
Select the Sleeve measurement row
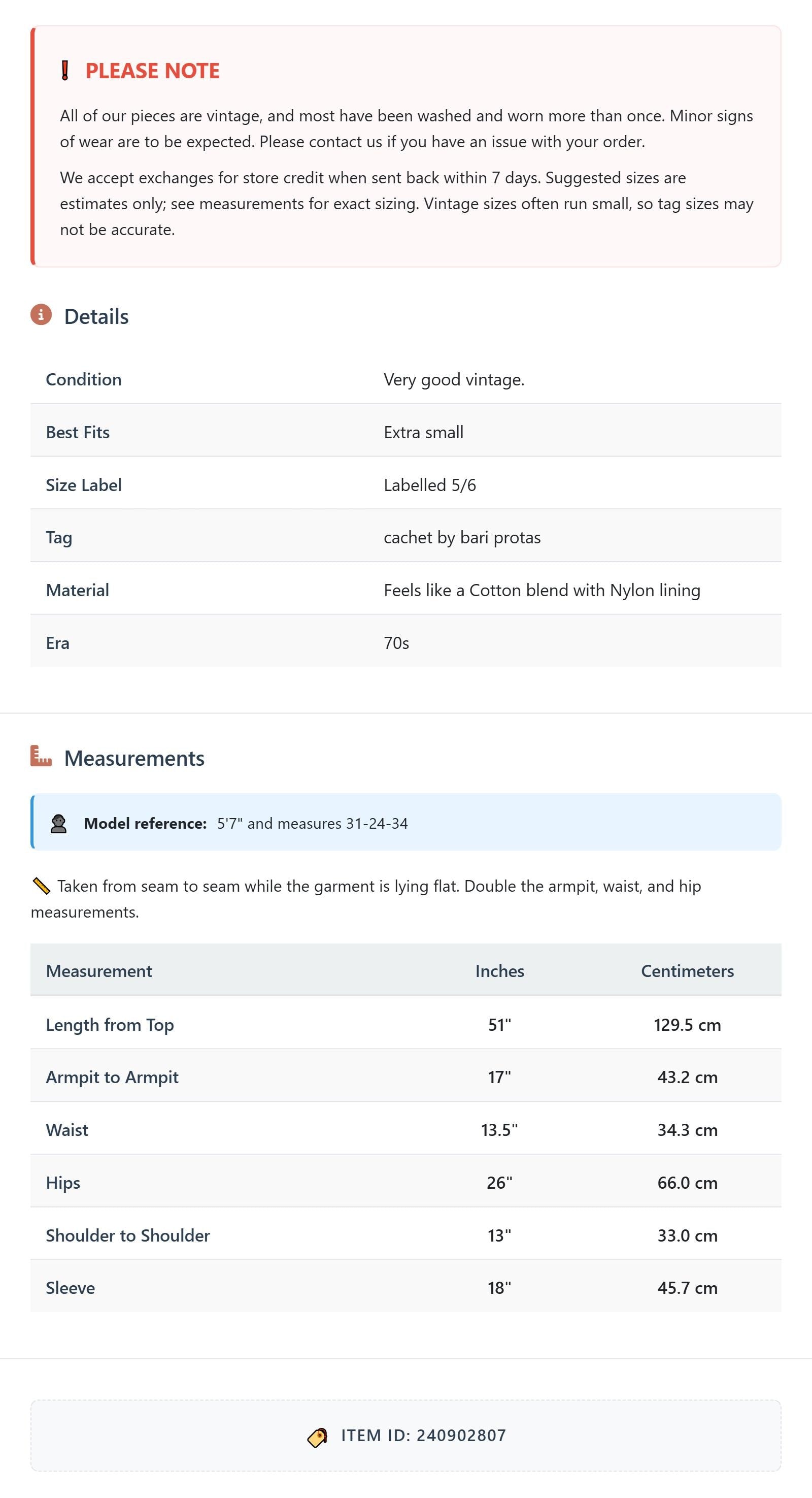[405, 1286]
